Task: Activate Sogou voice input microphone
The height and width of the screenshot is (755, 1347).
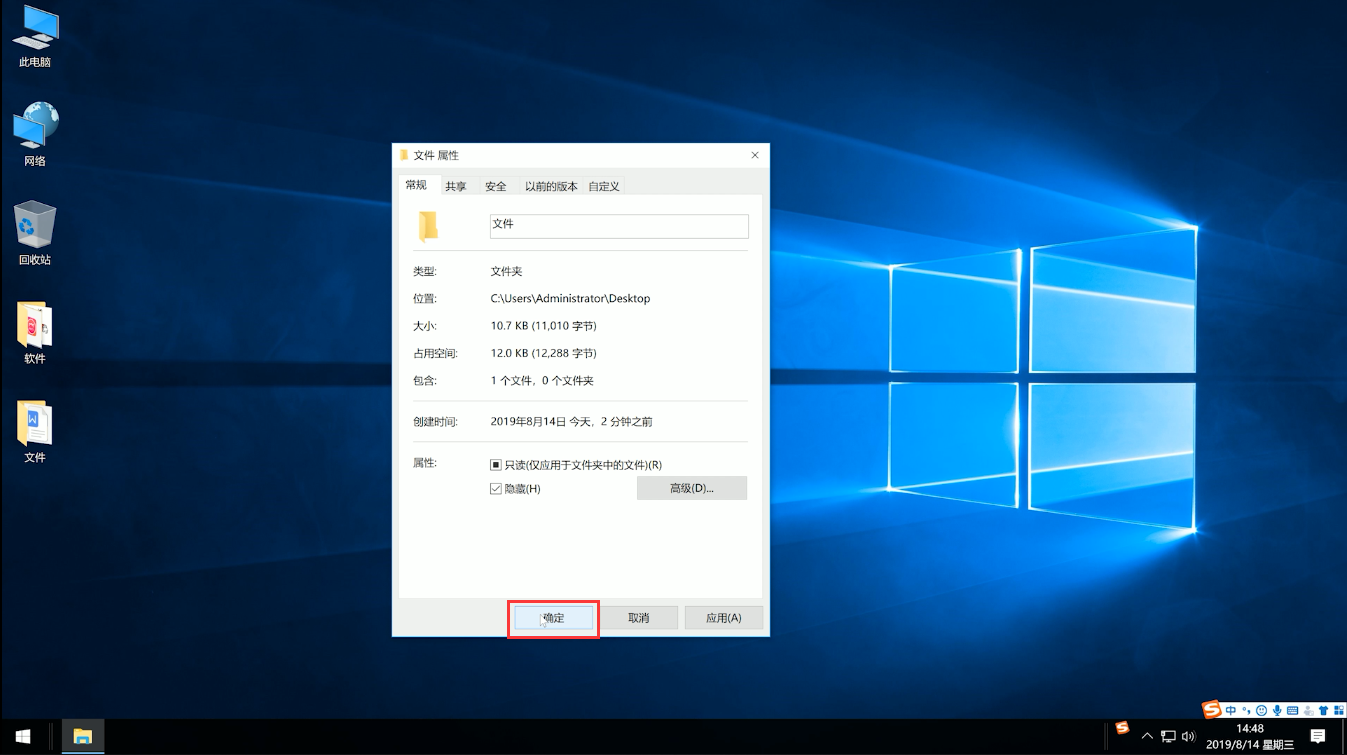Action: (x=1277, y=710)
